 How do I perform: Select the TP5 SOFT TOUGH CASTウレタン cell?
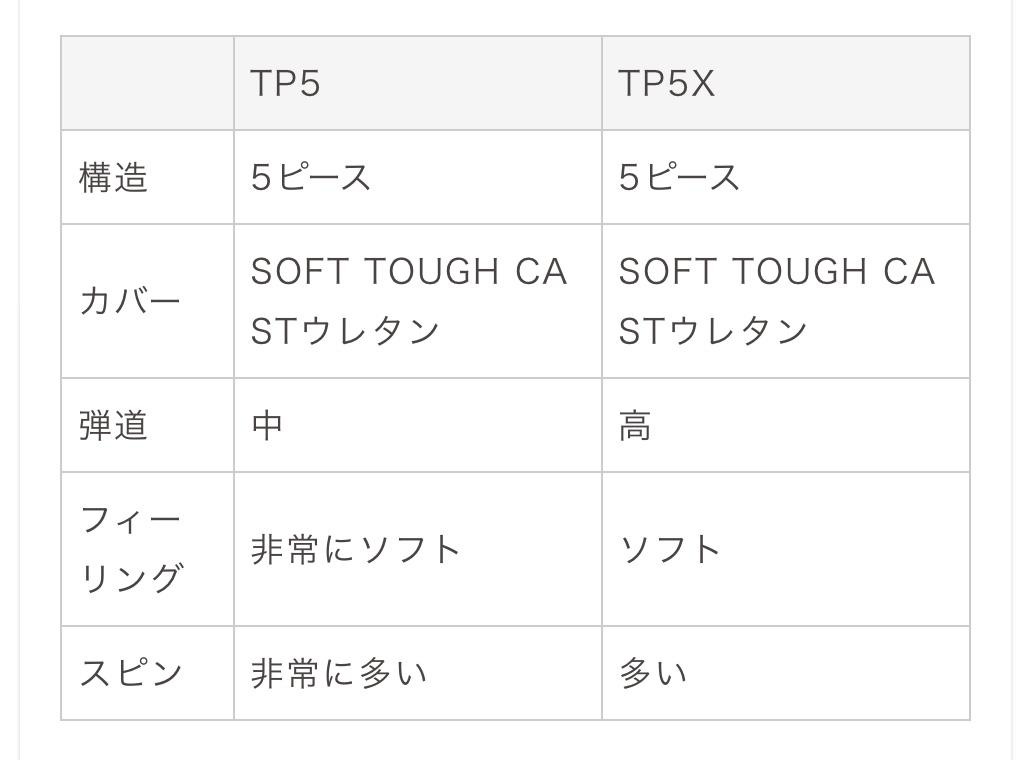[x=418, y=301]
